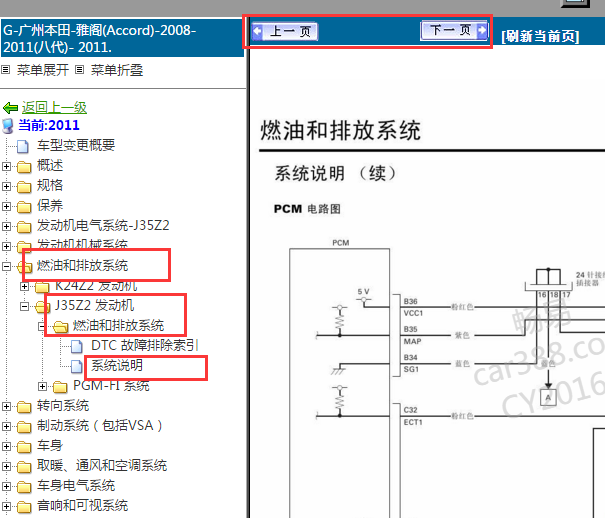Select 概述 tree item
Screen dimensions: 605x518
point(50,165)
